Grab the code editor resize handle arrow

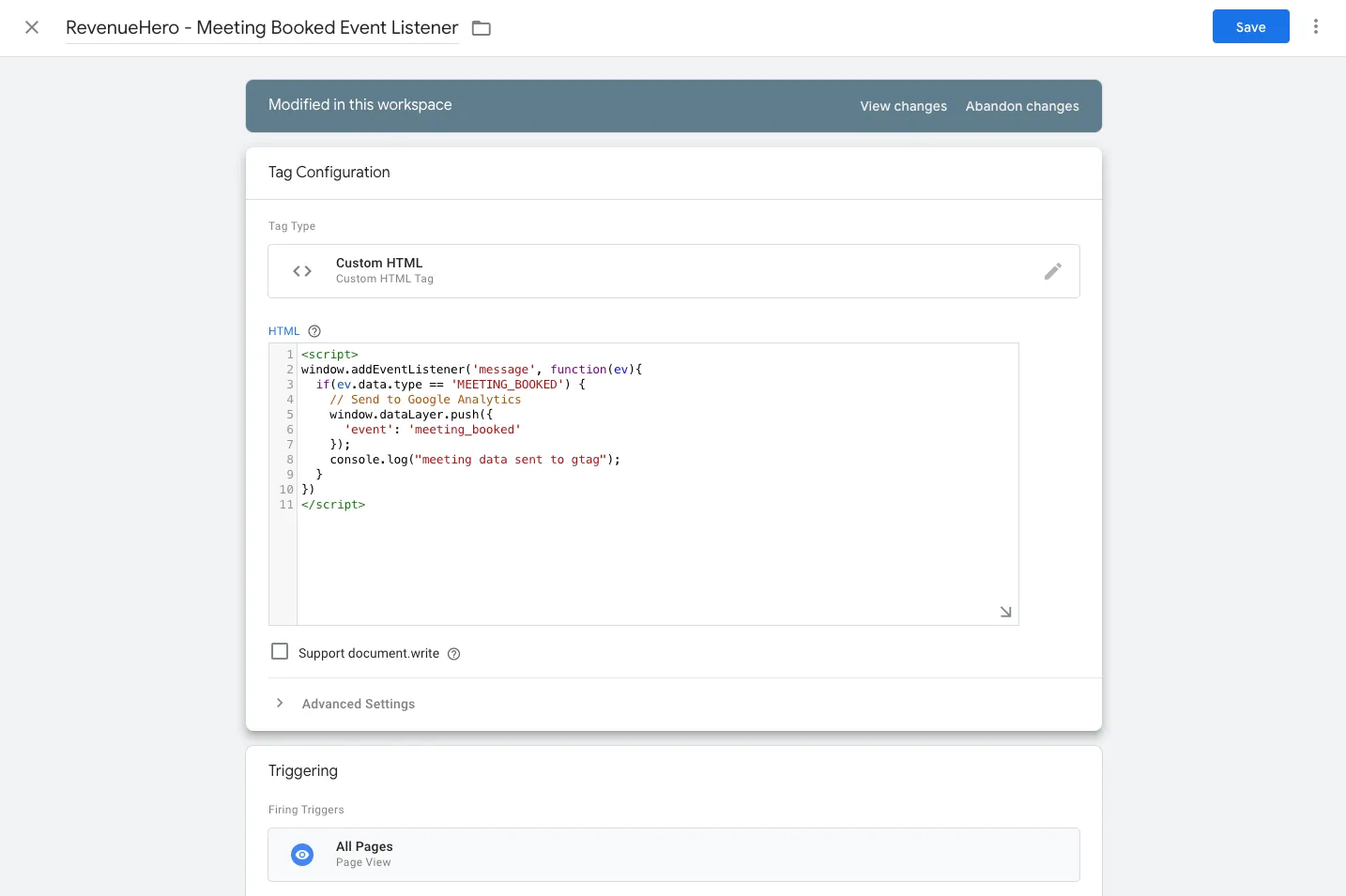[1005, 612]
